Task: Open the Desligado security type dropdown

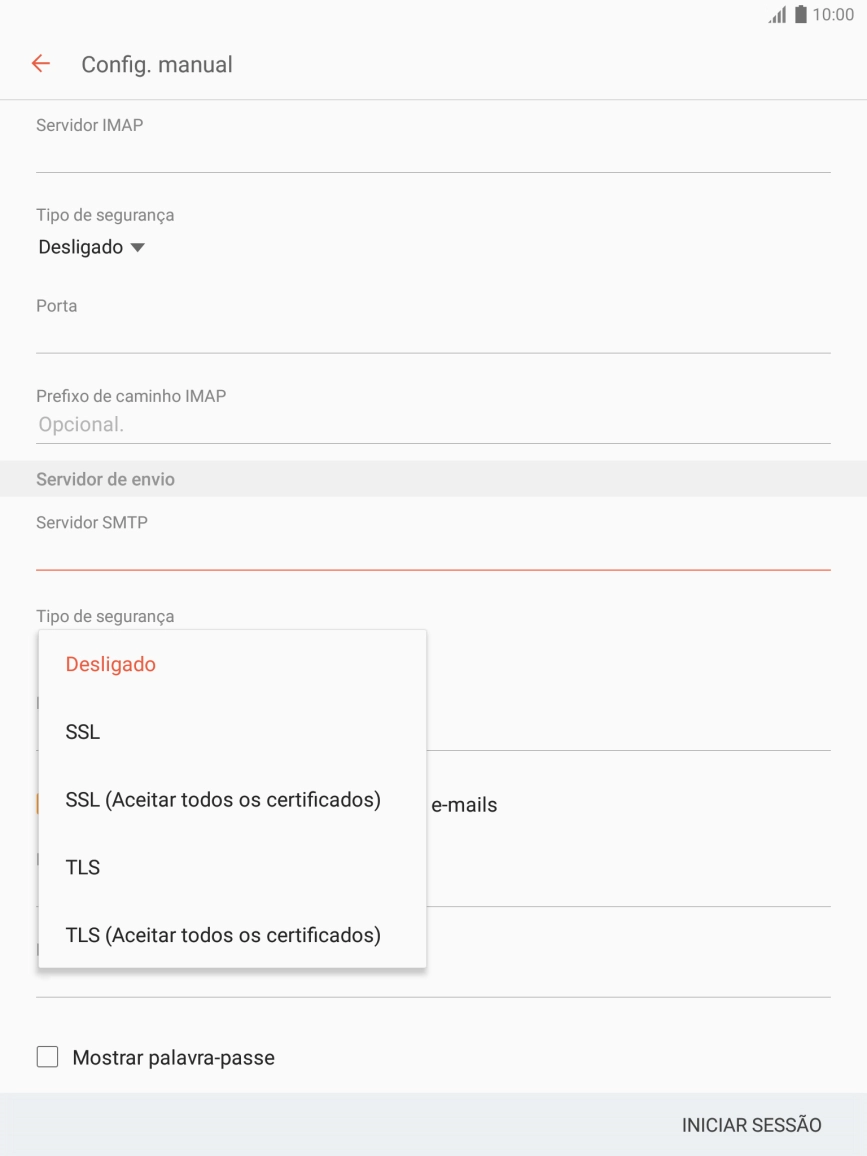Action: click(x=93, y=246)
